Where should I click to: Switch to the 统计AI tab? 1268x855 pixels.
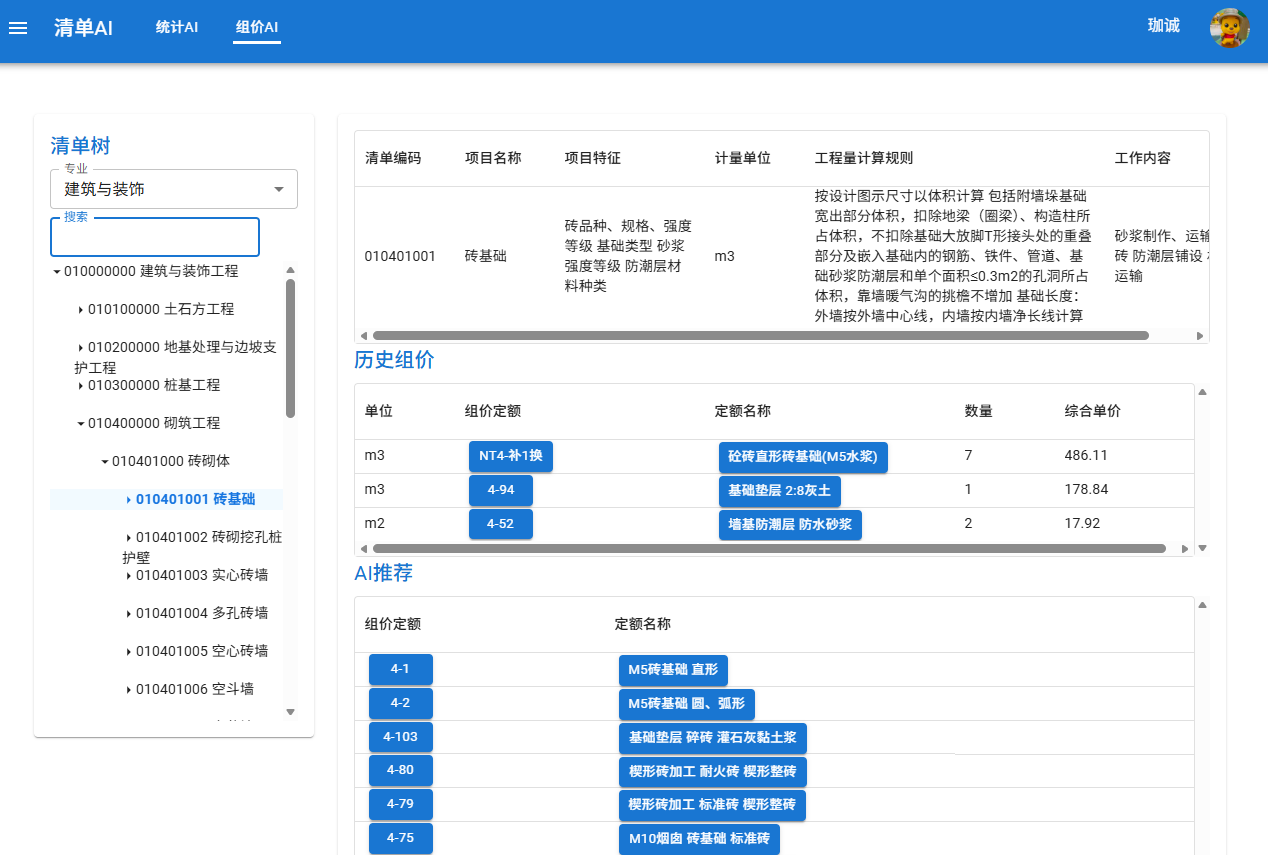coord(177,27)
